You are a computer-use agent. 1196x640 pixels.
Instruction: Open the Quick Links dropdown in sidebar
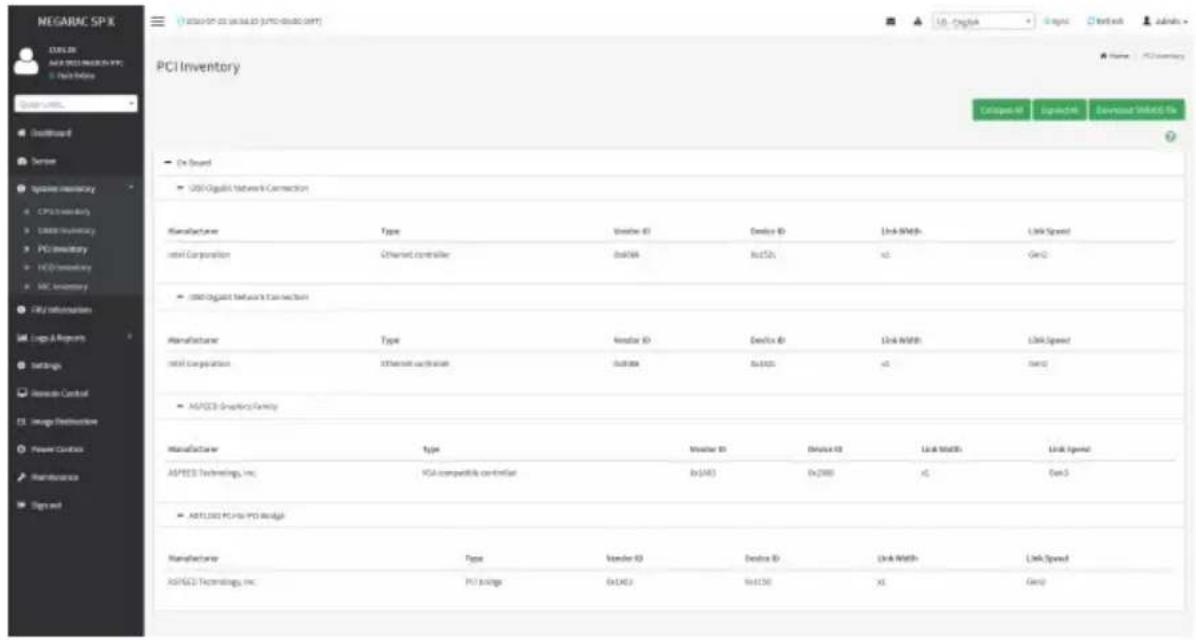tap(76, 104)
